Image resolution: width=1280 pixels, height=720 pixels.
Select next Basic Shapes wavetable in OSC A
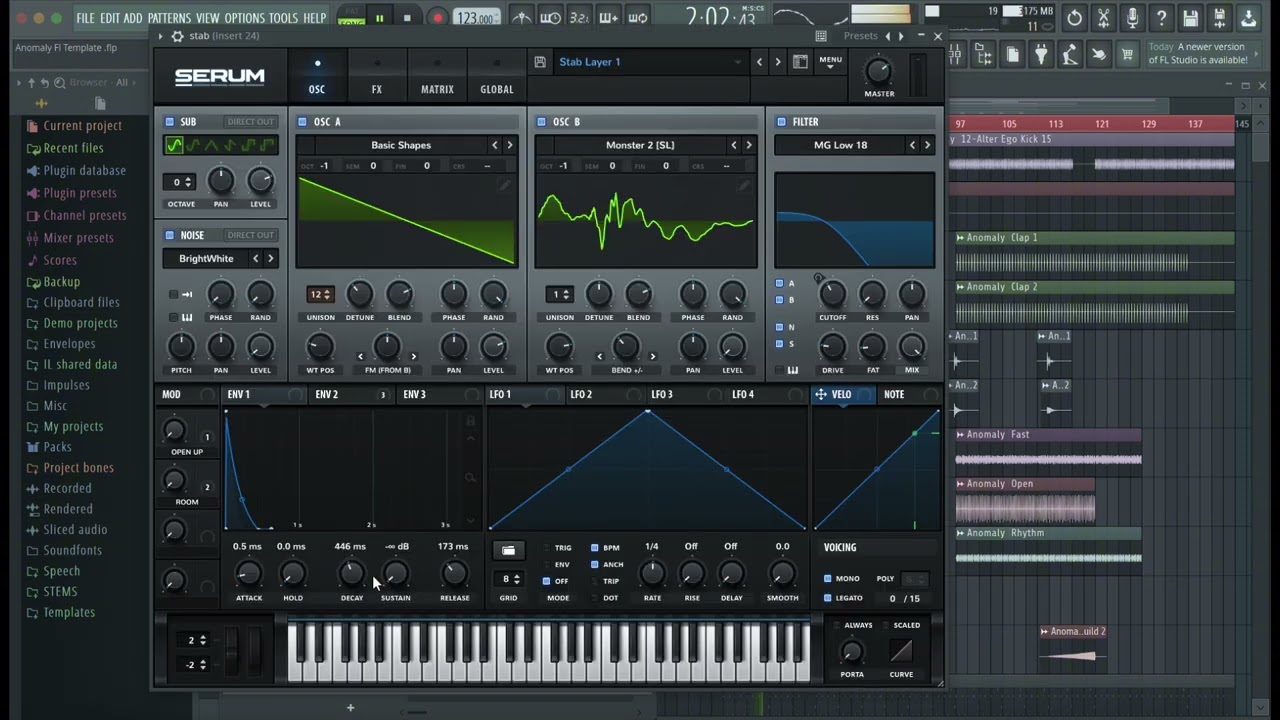click(509, 145)
